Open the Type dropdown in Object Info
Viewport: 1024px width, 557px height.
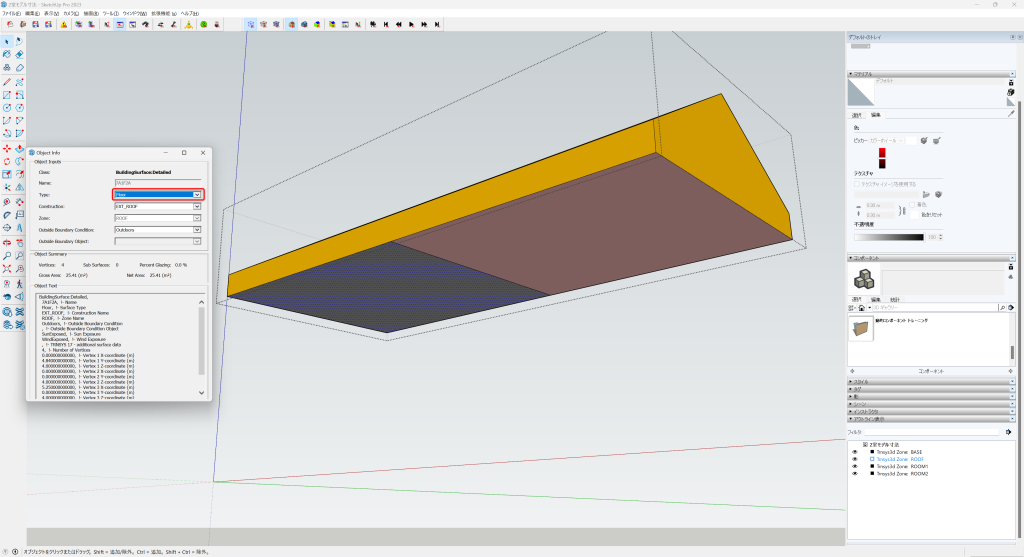click(x=197, y=195)
